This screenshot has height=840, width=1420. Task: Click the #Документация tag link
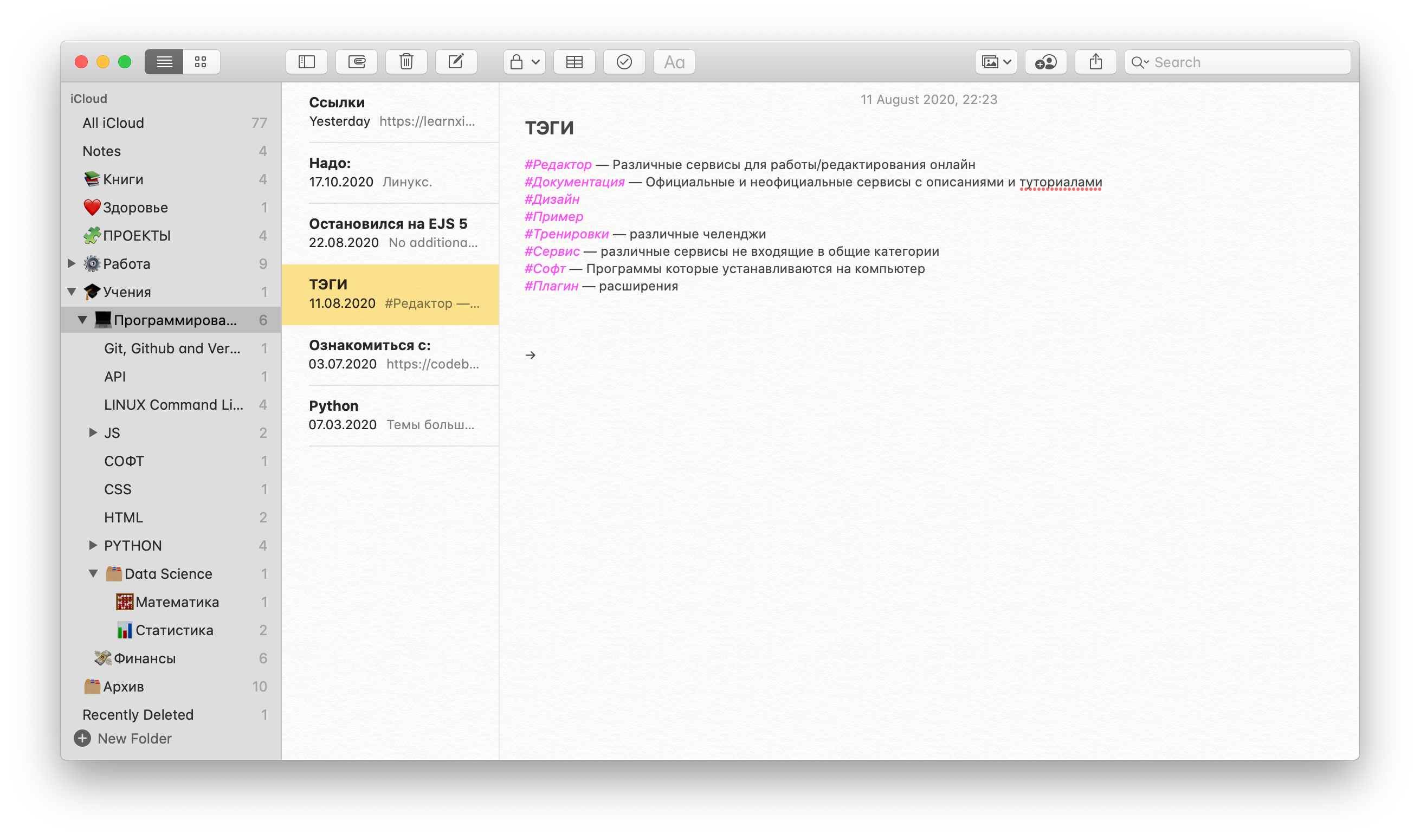click(x=574, y=182)
